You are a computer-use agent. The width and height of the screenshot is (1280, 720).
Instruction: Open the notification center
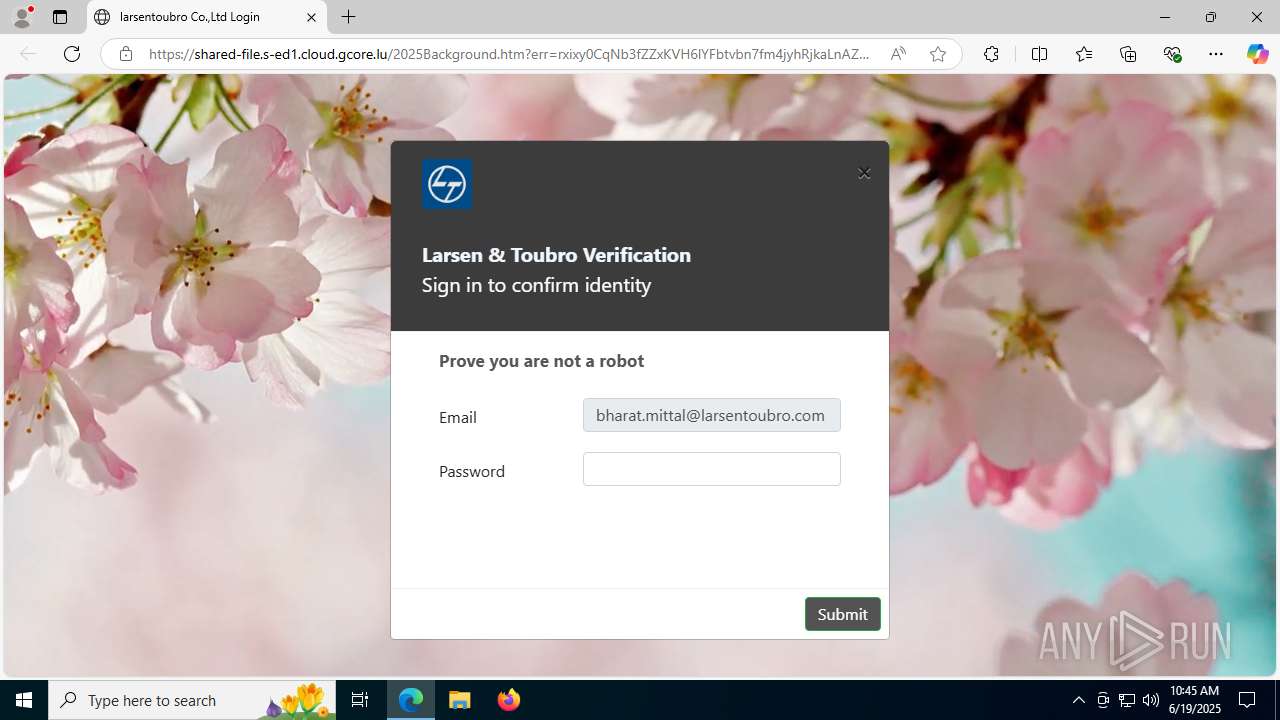coord(1247,700)
